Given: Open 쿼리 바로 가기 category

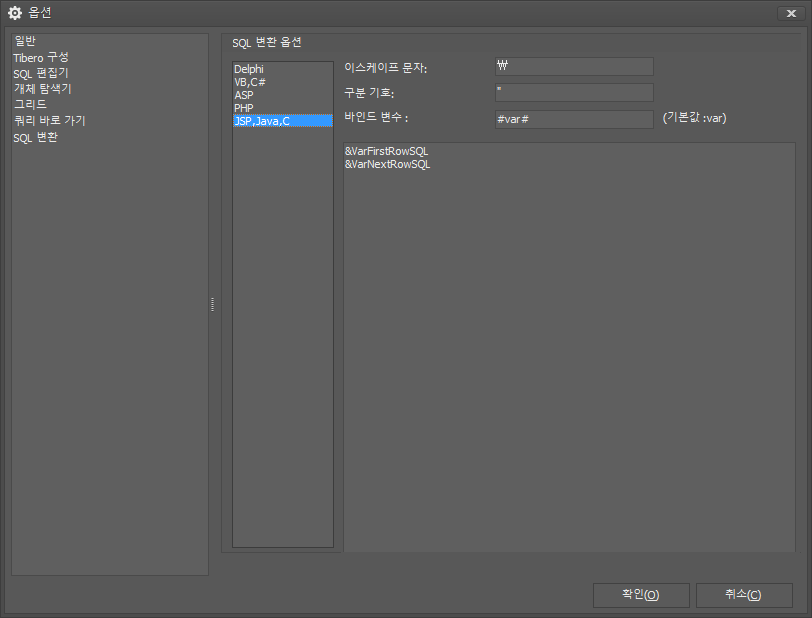Looking at the screenshot, I should 49,121.
